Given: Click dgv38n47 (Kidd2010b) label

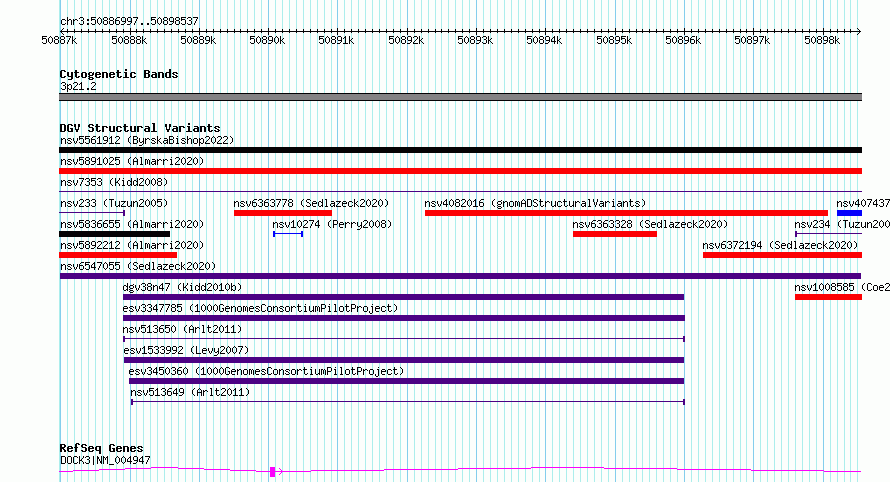Looking at the screenshot, I should 182,287.
